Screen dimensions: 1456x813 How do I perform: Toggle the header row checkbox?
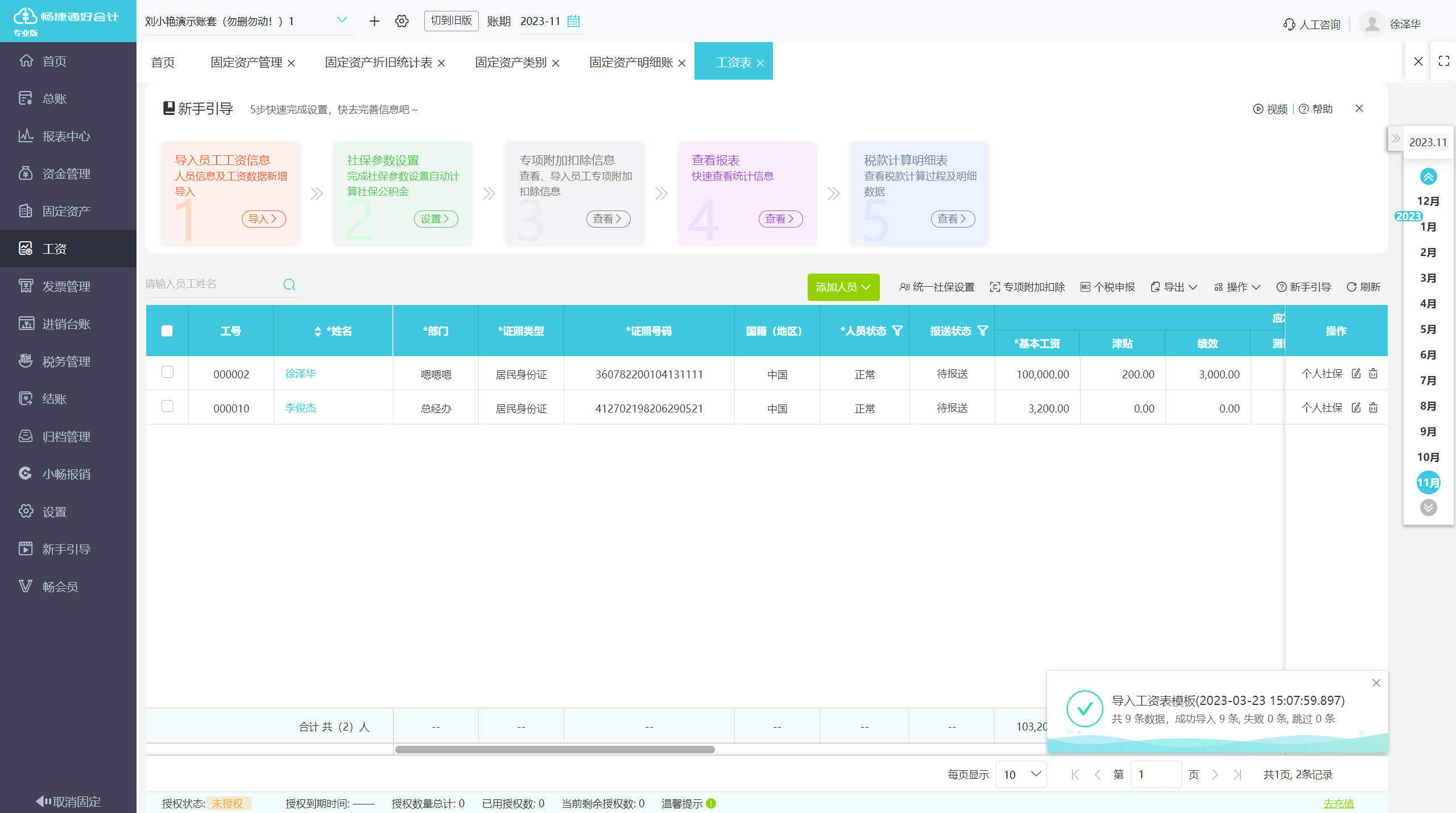tap(167, 331)
